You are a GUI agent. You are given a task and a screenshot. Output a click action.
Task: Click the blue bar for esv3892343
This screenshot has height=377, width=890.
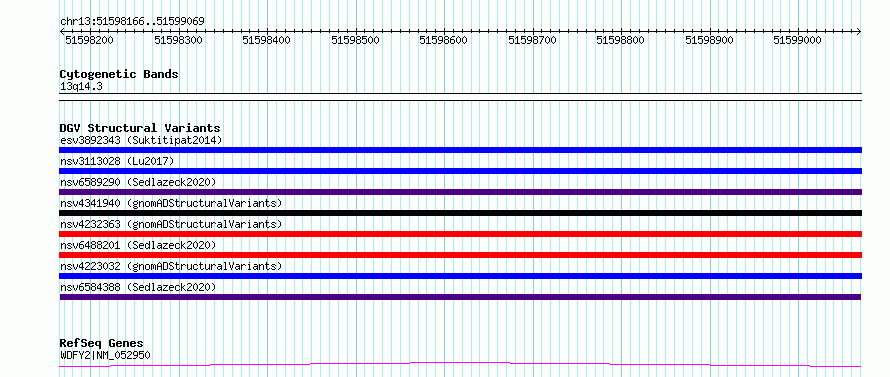click(x=460, y=150)
